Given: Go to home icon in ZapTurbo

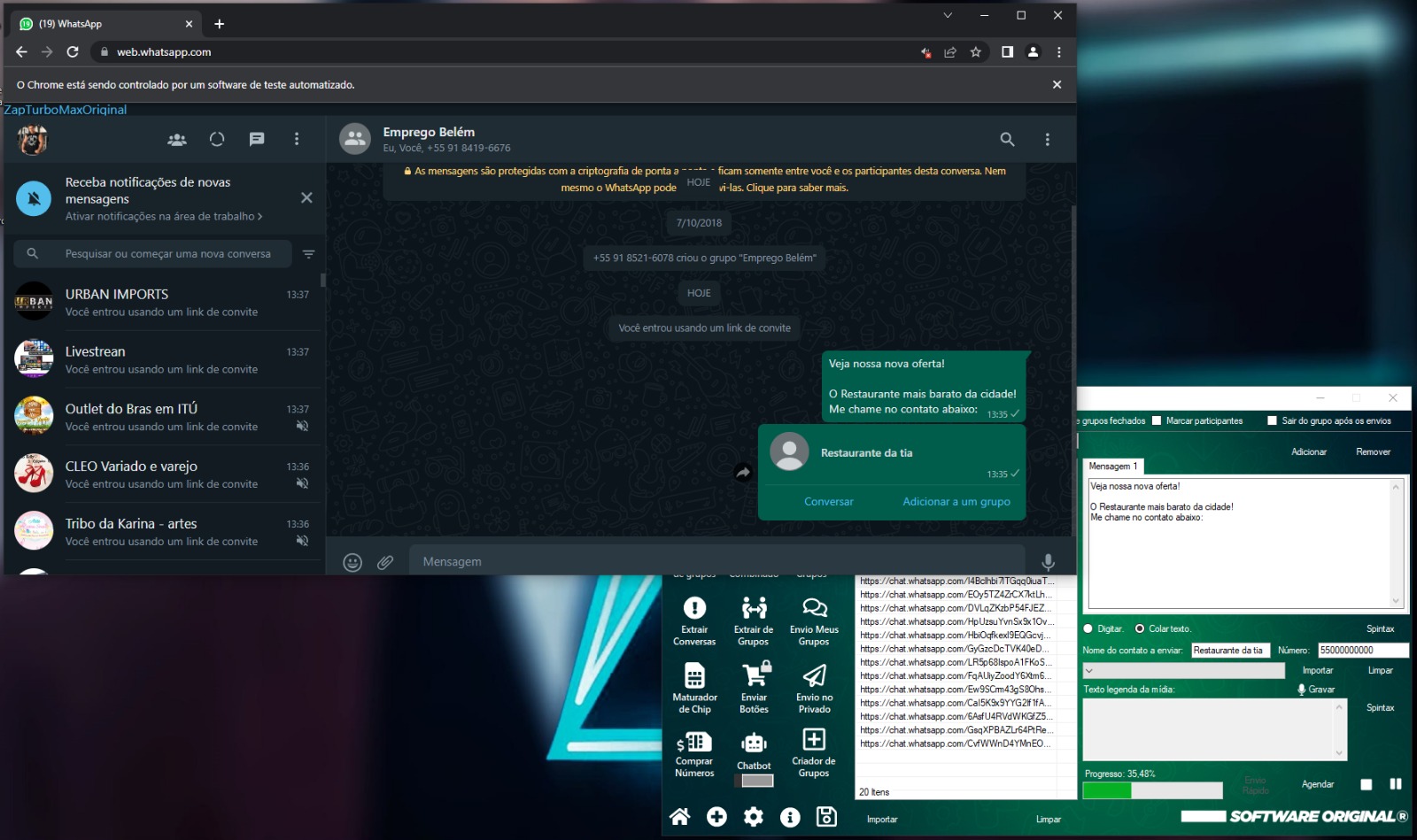Looking at the screenshot, I should tap(680, 816).
